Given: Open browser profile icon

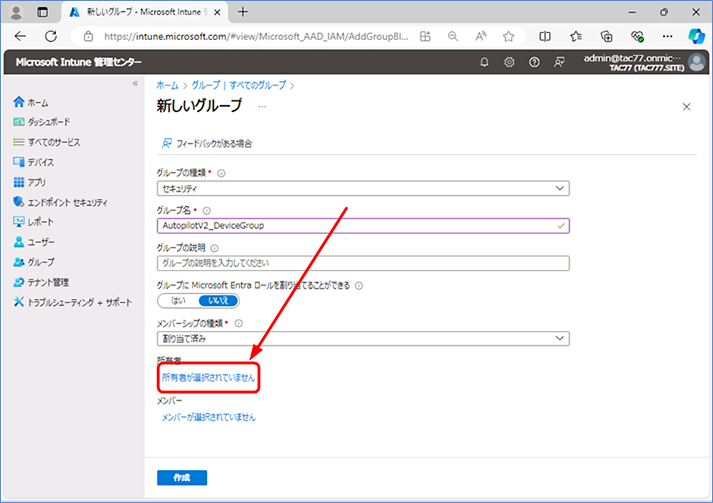Looking at the screenshot, I should (x=16, y=12).
